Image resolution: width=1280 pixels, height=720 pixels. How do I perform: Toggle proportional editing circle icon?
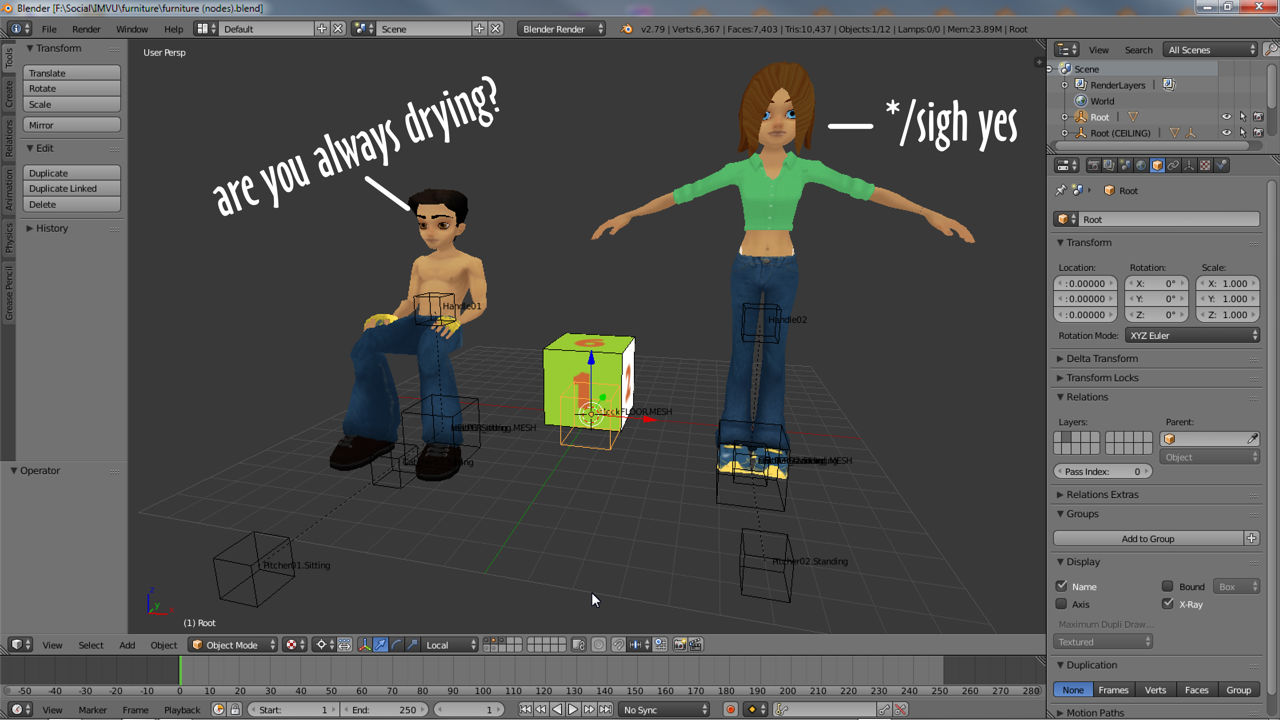pyautogui.click(x=599, y=645)
